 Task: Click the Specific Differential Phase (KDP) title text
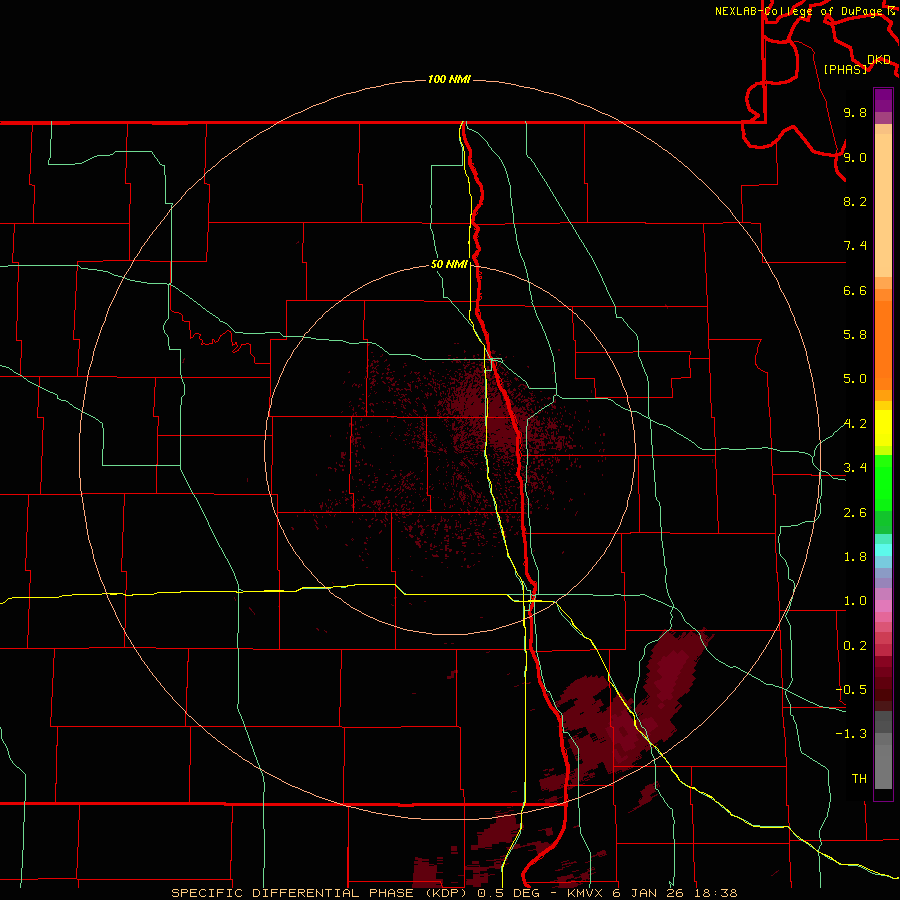click(320, 893)
